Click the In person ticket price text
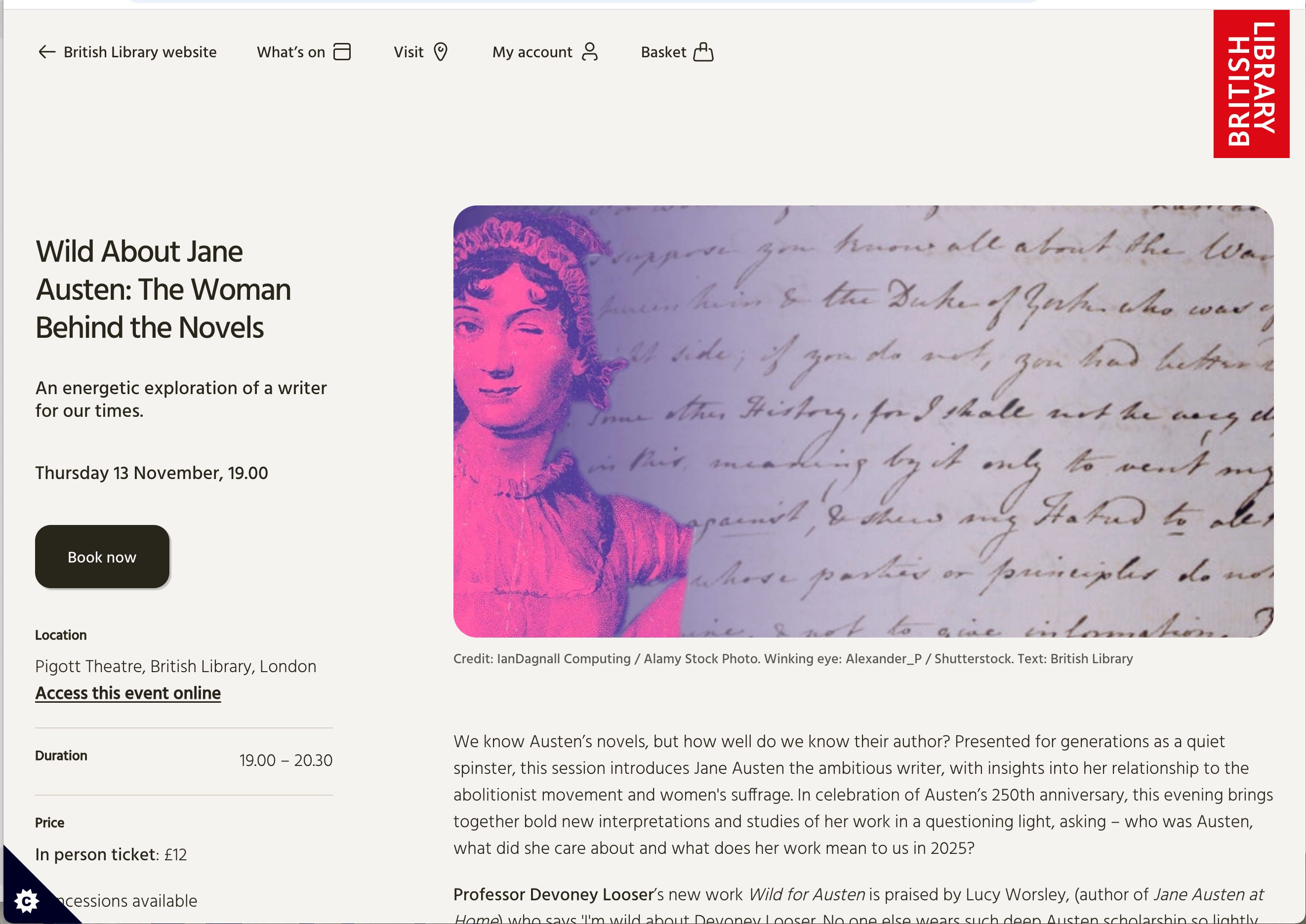 (x=111, y=854)
